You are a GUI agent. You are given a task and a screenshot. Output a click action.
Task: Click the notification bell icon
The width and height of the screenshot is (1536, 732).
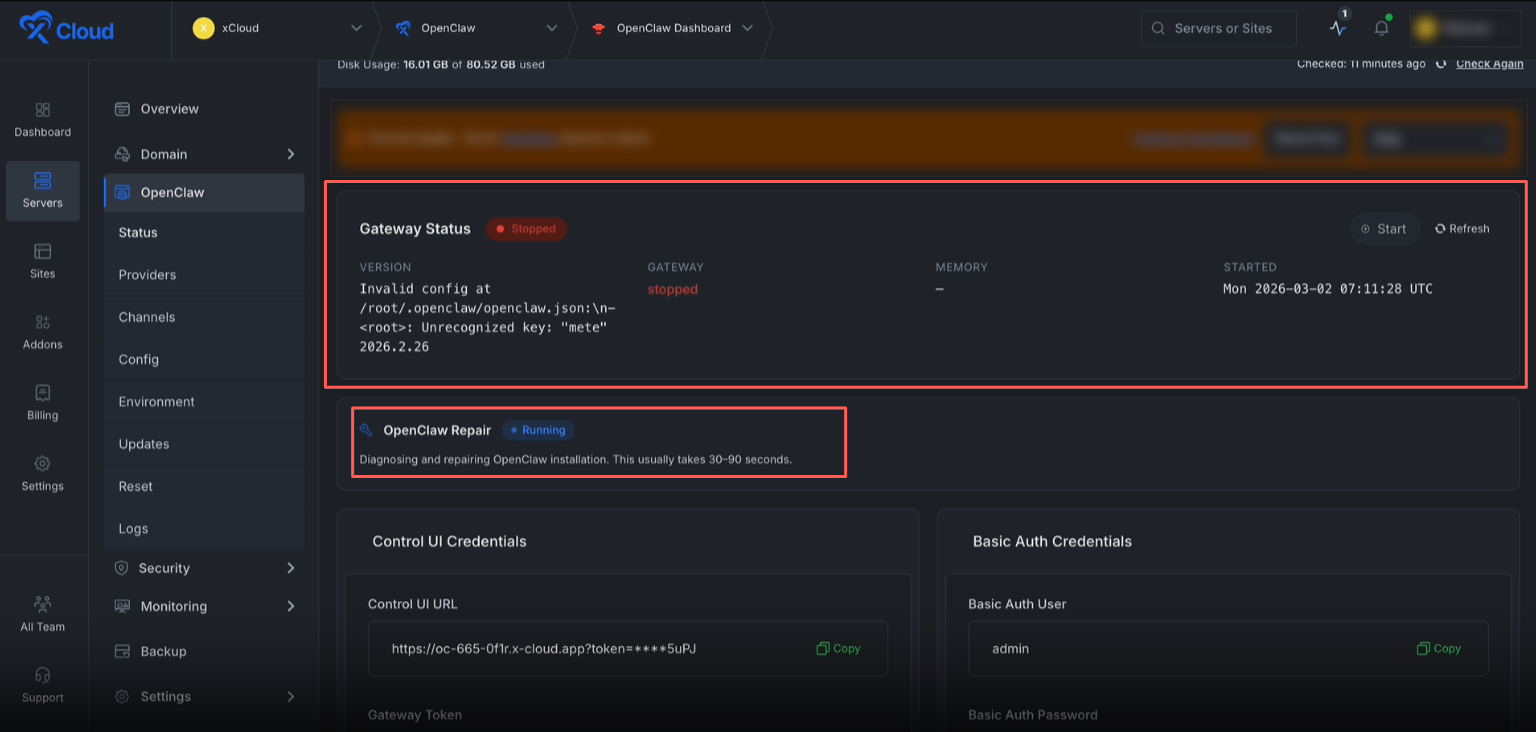coord(1381,28)
